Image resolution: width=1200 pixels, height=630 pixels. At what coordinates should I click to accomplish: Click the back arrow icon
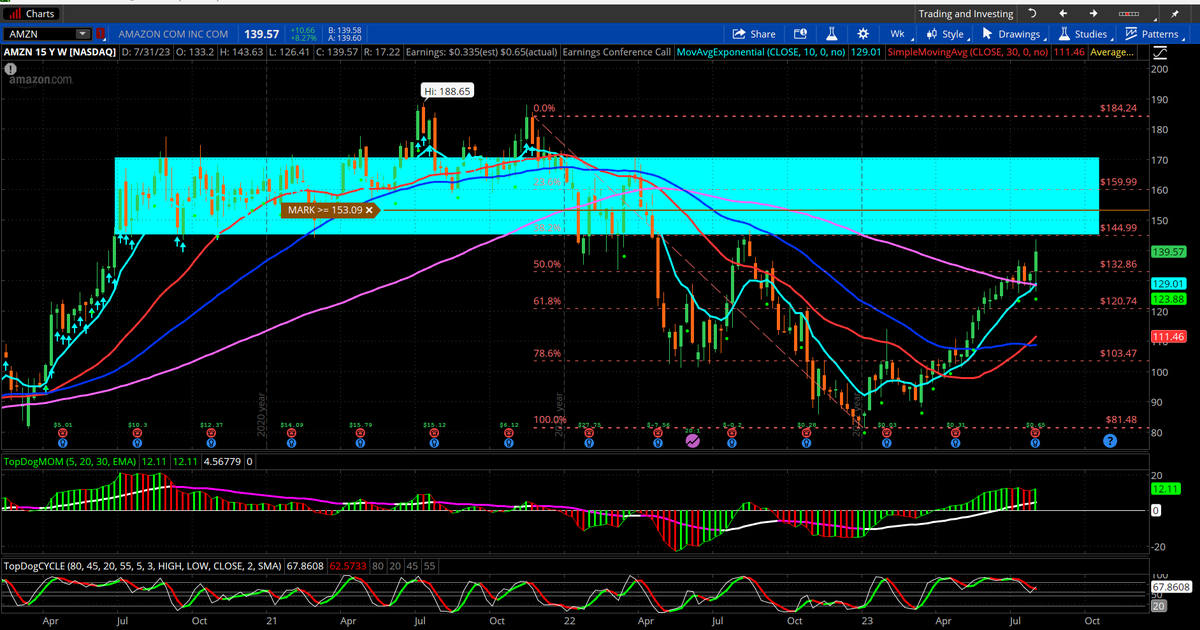1063,14
